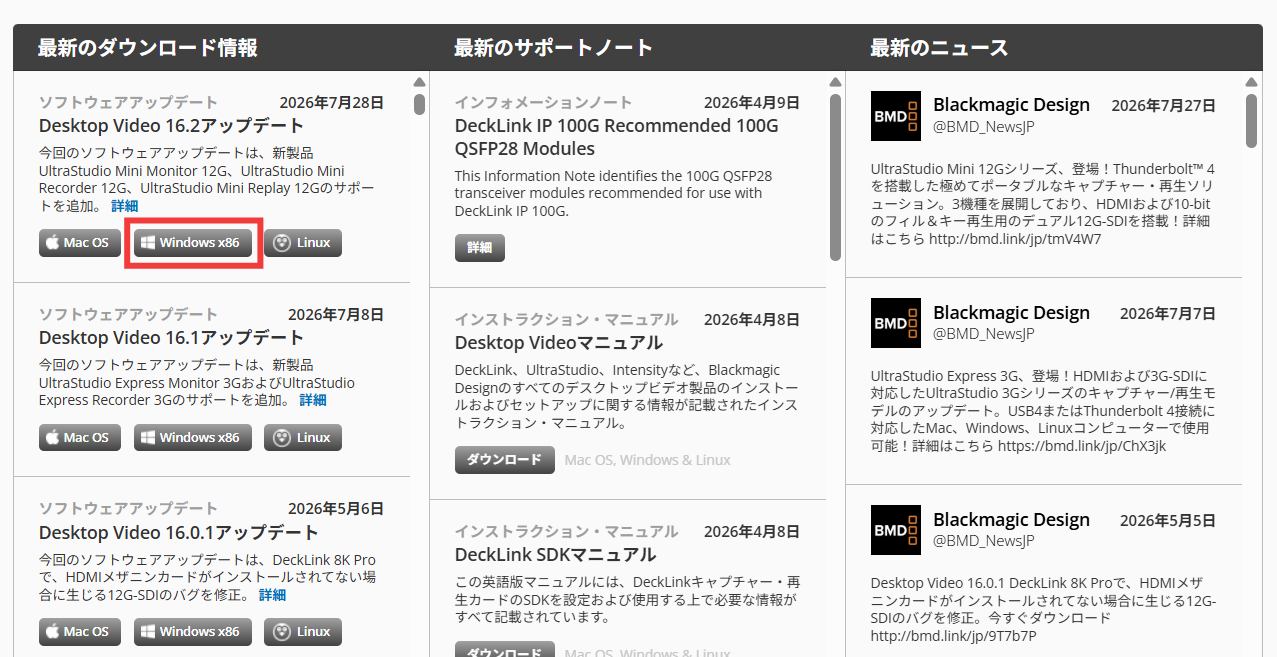The width and height of the screenshot is (1277, 657).
Task: Download Desktop Video 16.1 for Mac OS
Action: click(x=80, y=438)
